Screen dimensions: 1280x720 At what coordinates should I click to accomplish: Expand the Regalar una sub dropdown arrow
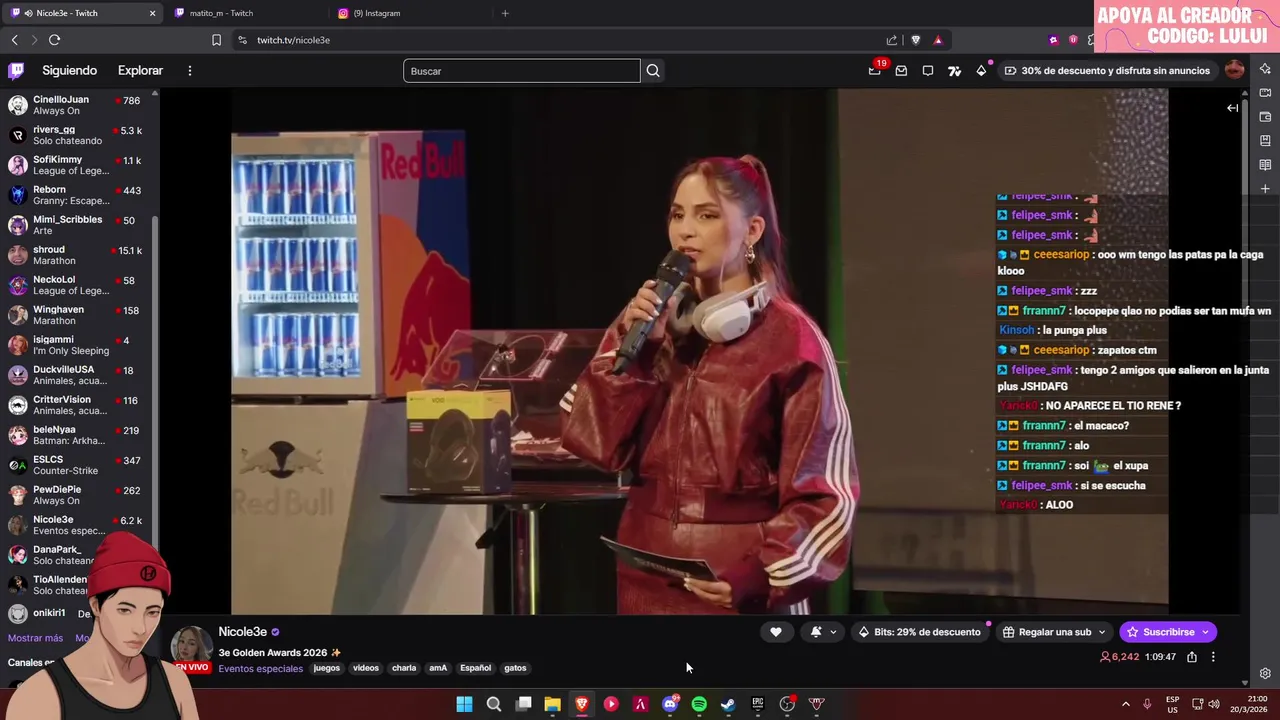pyautogui.click(x=1102, y=632)
